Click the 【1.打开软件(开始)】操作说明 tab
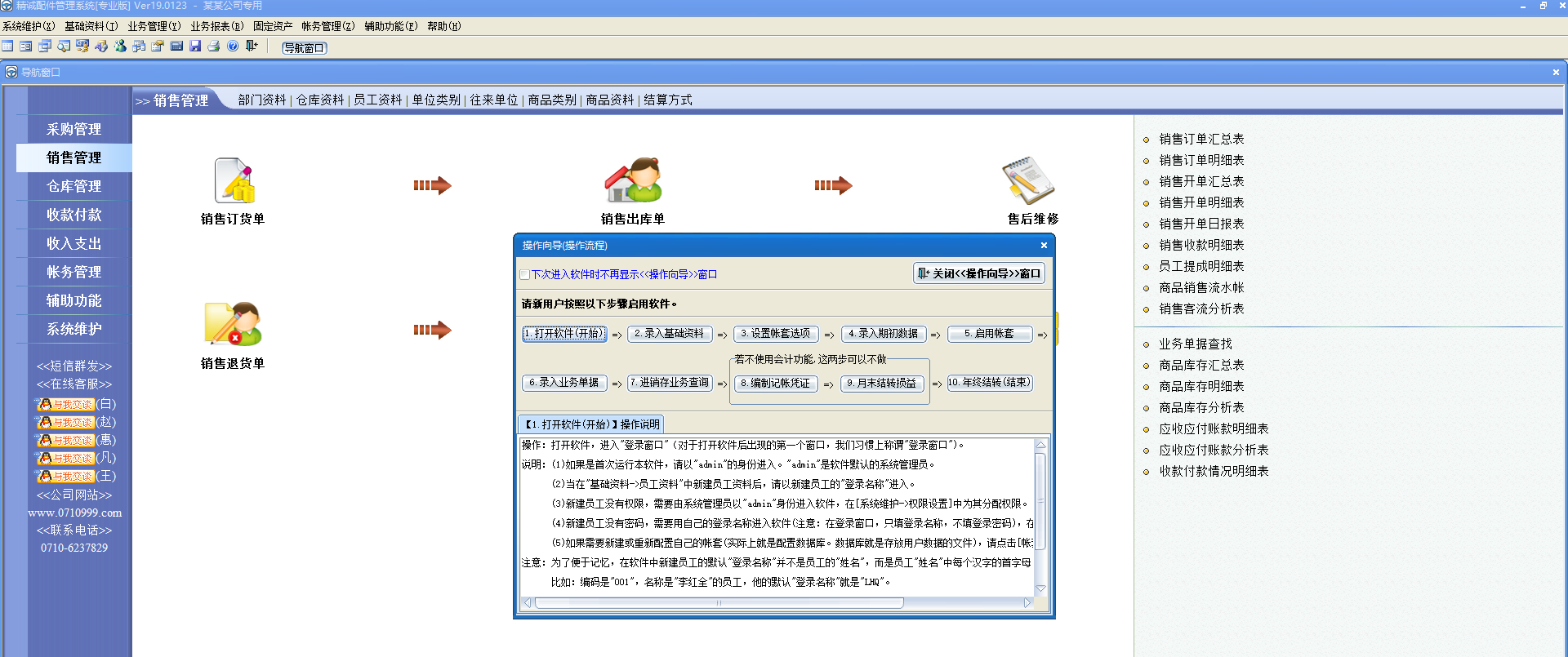Screen dimensions: 1568x657 pyautogui.click(x=591, y=424)
